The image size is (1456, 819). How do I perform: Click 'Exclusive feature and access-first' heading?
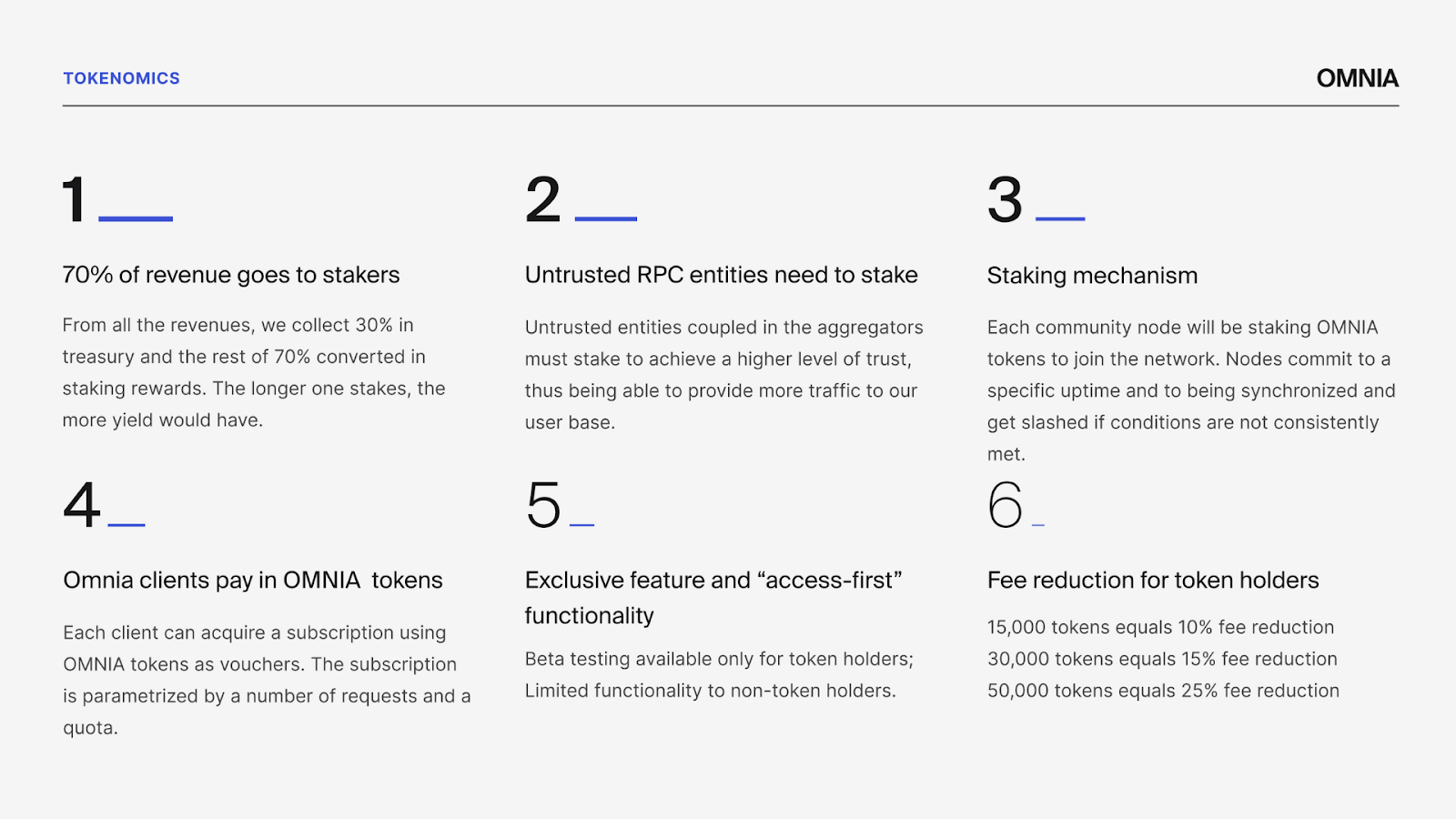click(x=713, y=581)
